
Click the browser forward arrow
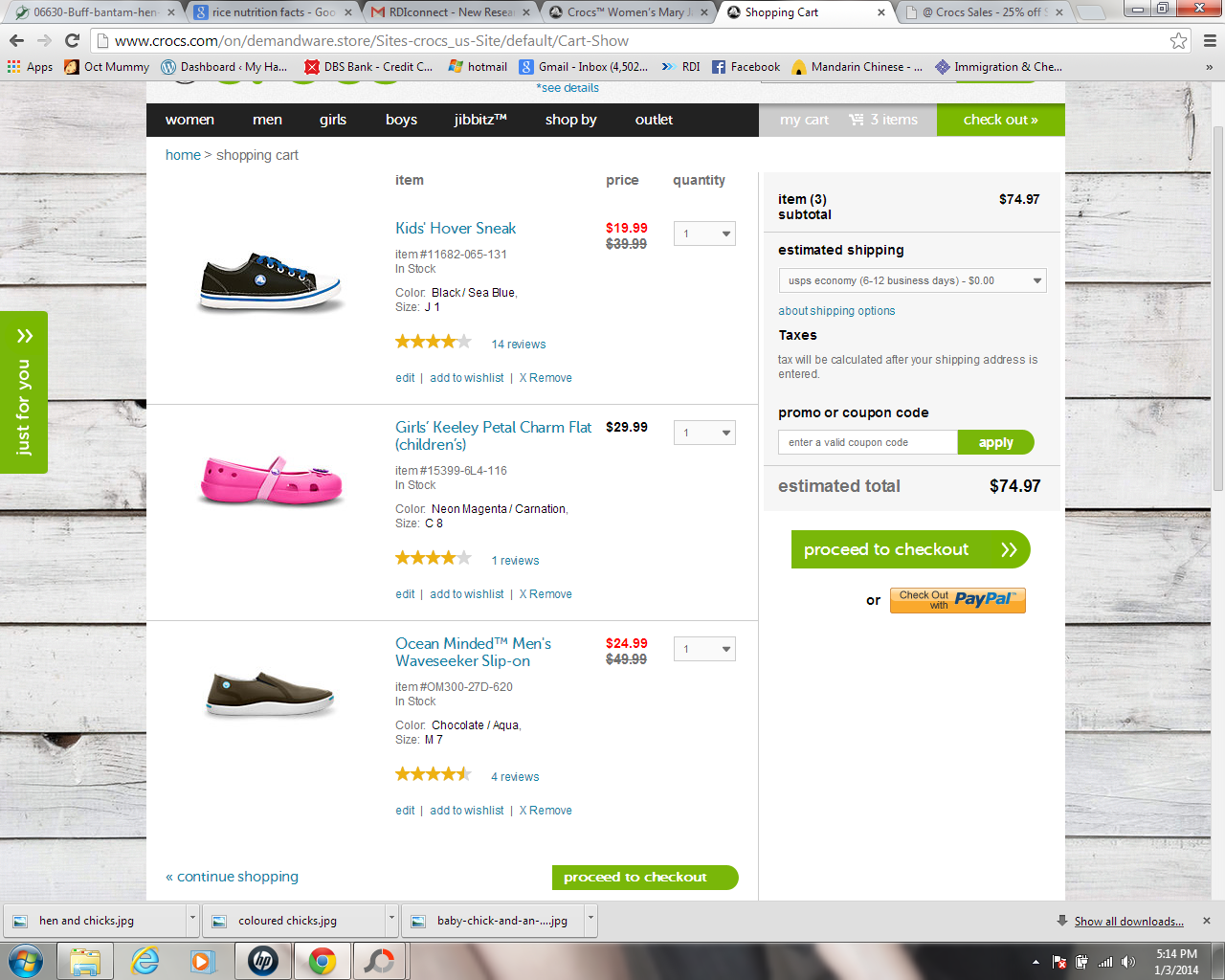point(44,40)
